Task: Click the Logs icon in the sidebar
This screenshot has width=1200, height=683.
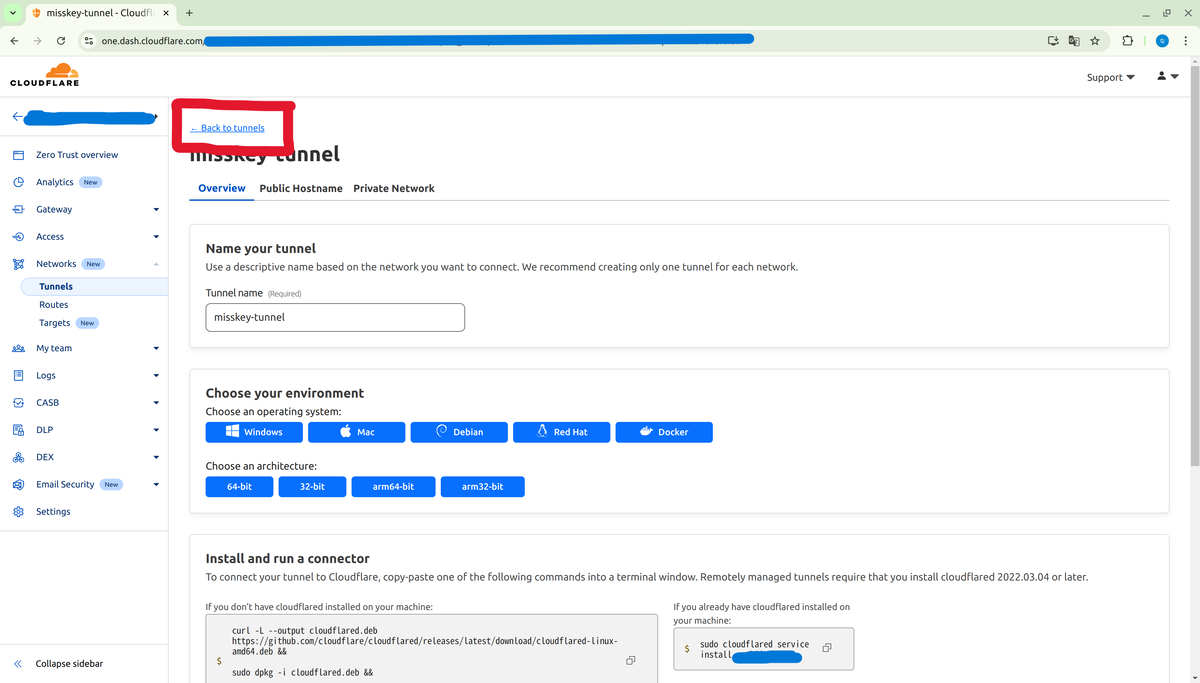Action: (x=18, y=376)
